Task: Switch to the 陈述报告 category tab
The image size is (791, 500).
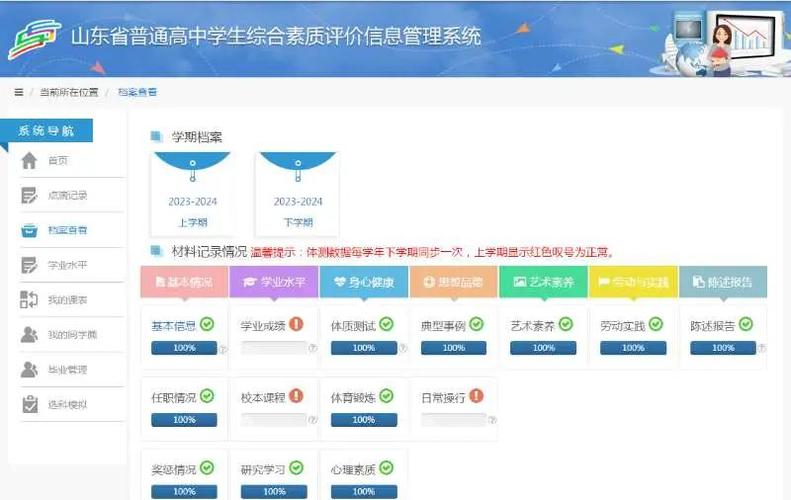Action: 723,282
